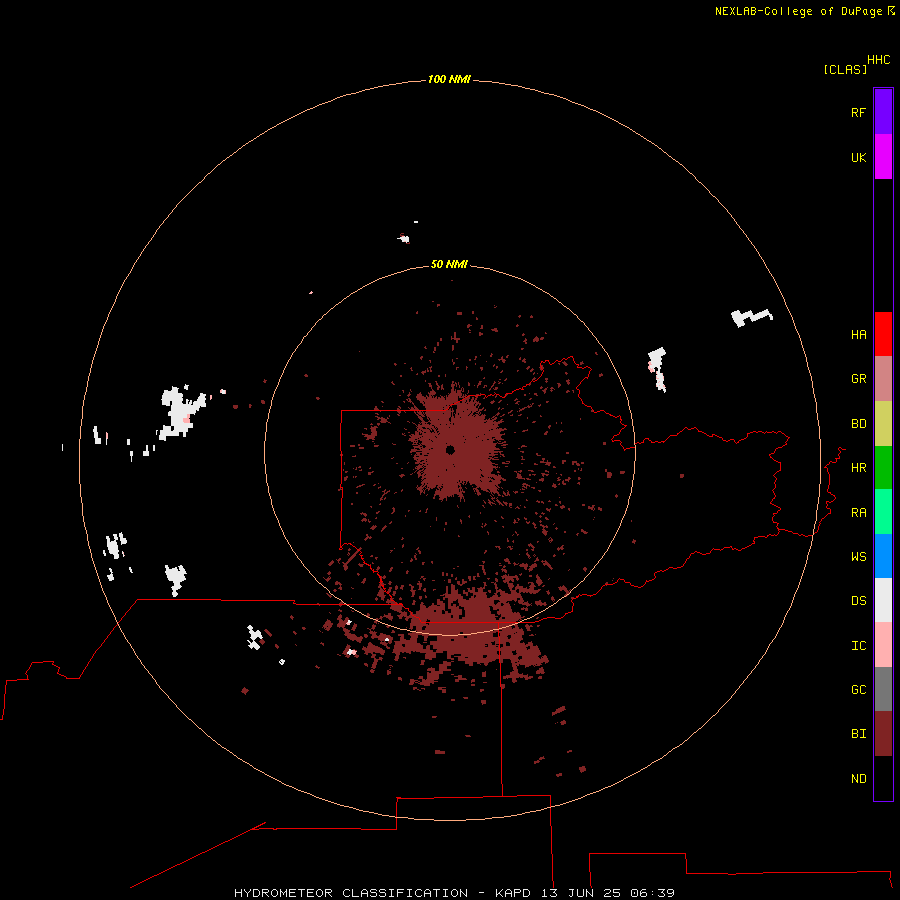The image size is (900, 900).
Task: Click the NEXLAB-College of DuPage text
Action: tap(798, 11)
